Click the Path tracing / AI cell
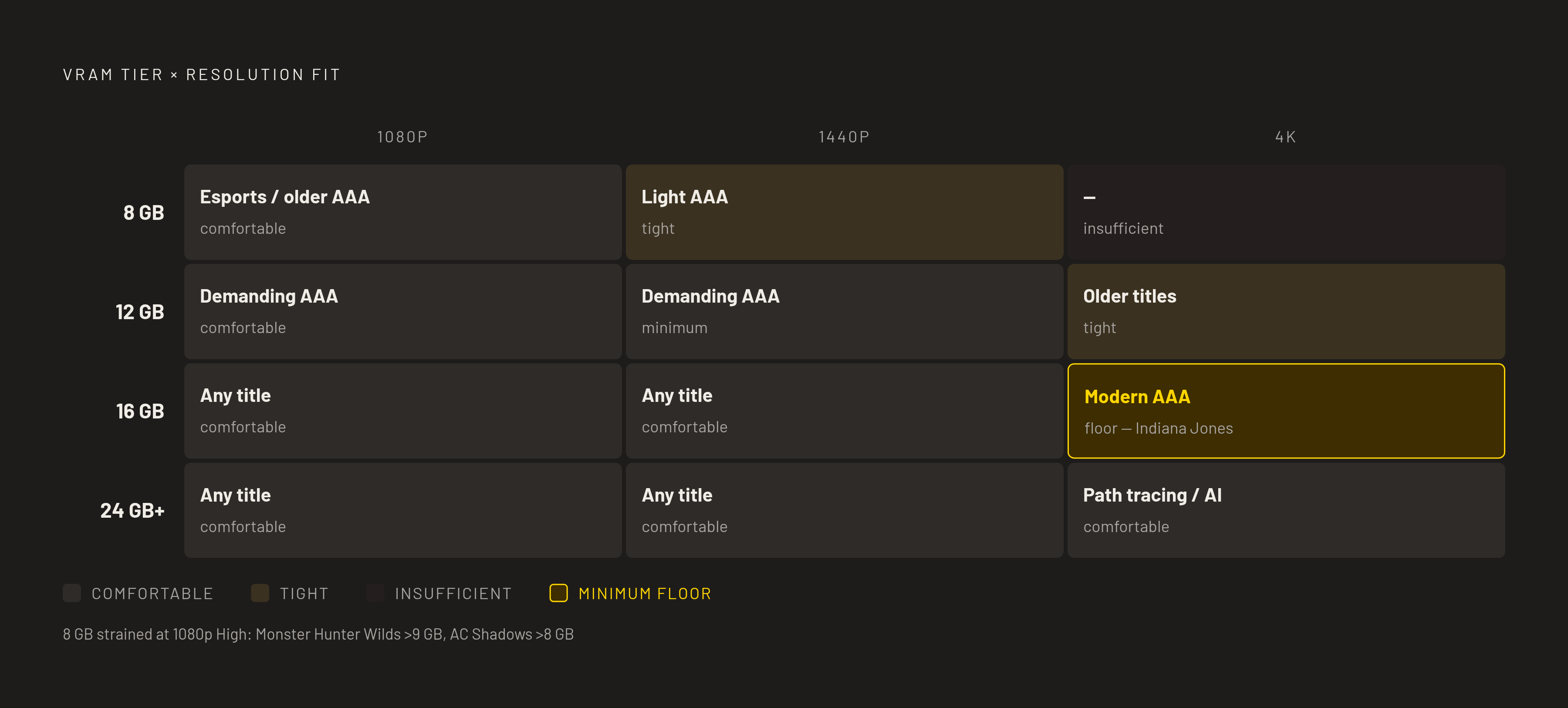This screenshot has width=1568, height=708. [1286, 510]
